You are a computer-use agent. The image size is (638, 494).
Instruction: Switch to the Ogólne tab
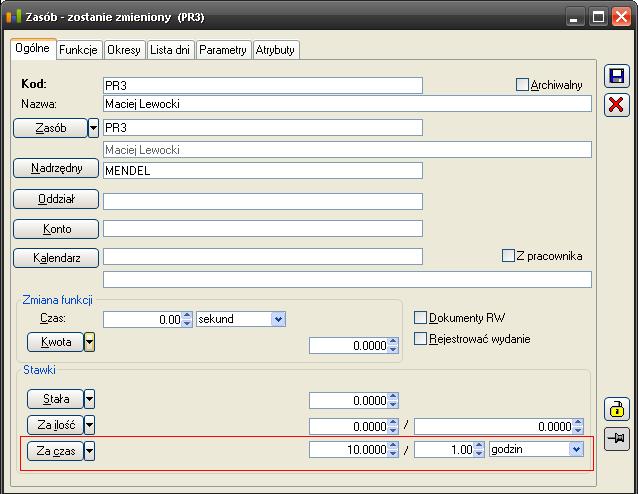[33, 48]
